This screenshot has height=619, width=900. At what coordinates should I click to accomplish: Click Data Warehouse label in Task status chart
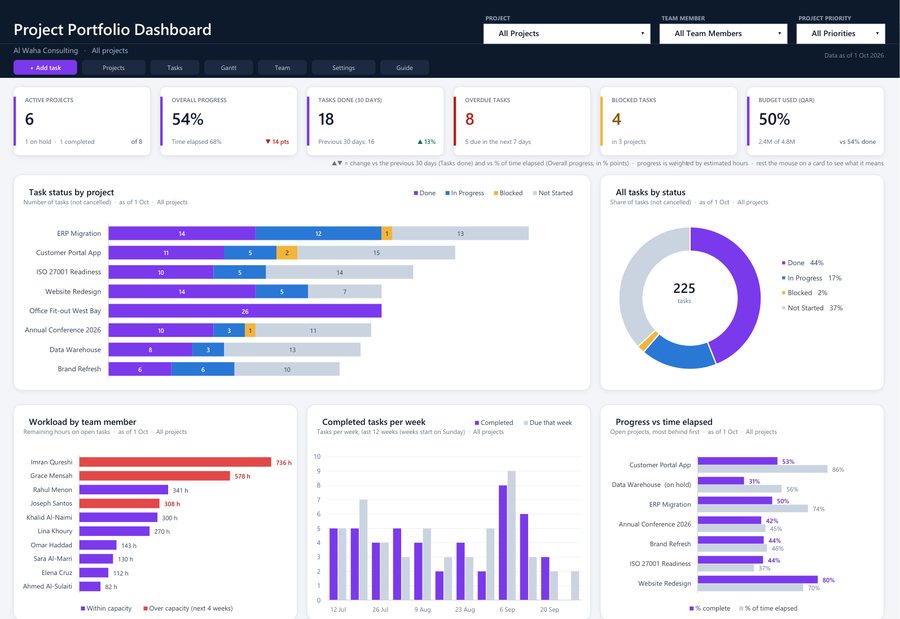tap(75, 349)
